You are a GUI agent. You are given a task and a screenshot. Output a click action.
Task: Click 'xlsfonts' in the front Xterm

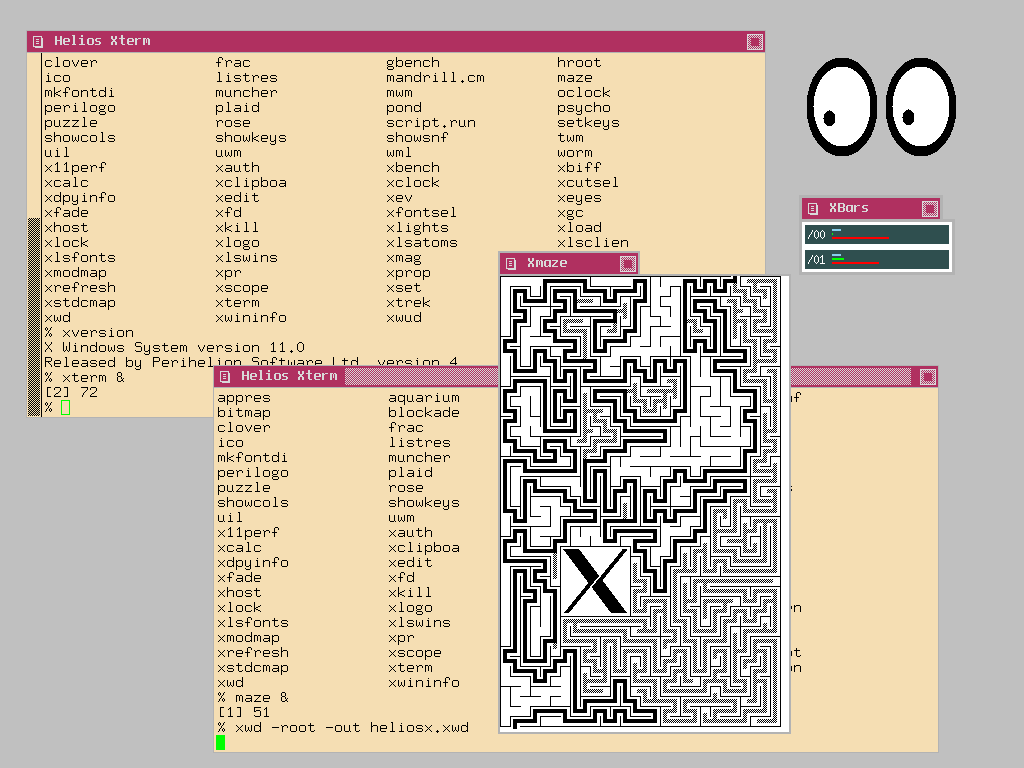tap(253, 623)
